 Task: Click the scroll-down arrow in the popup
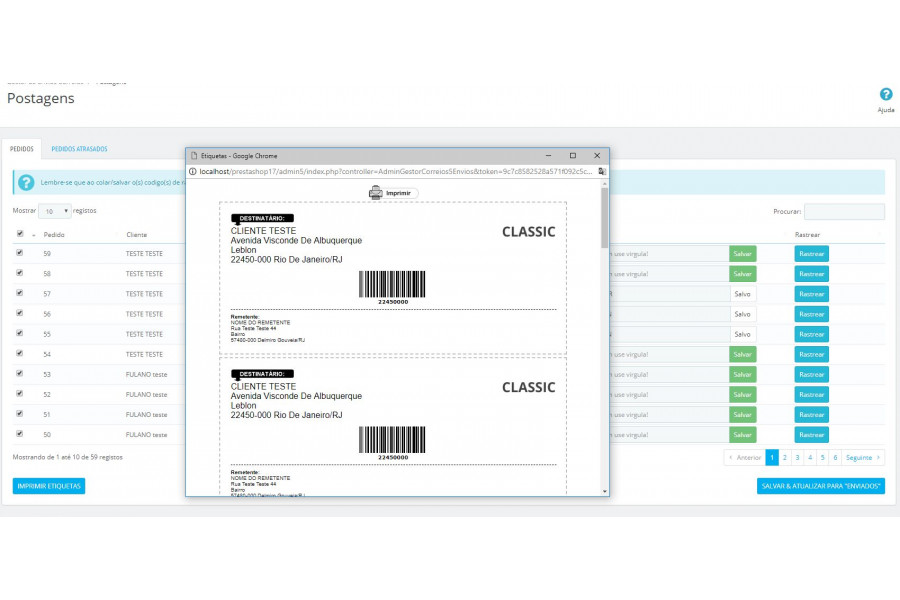604,491
